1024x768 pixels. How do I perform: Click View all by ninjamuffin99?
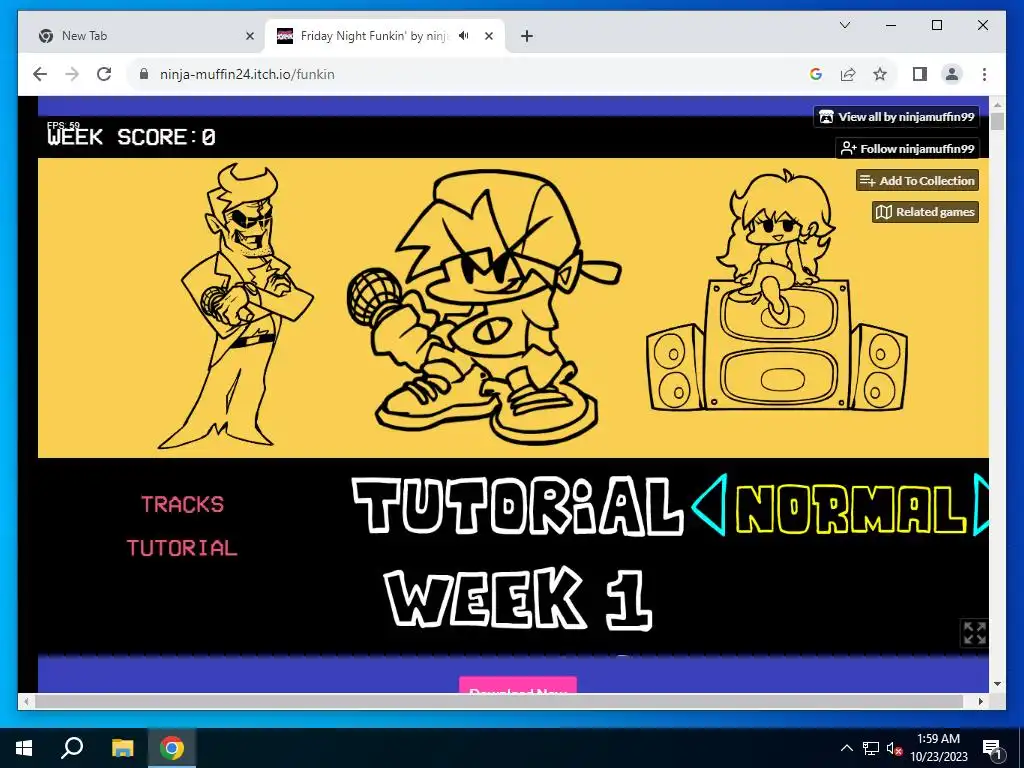(896, 117)
